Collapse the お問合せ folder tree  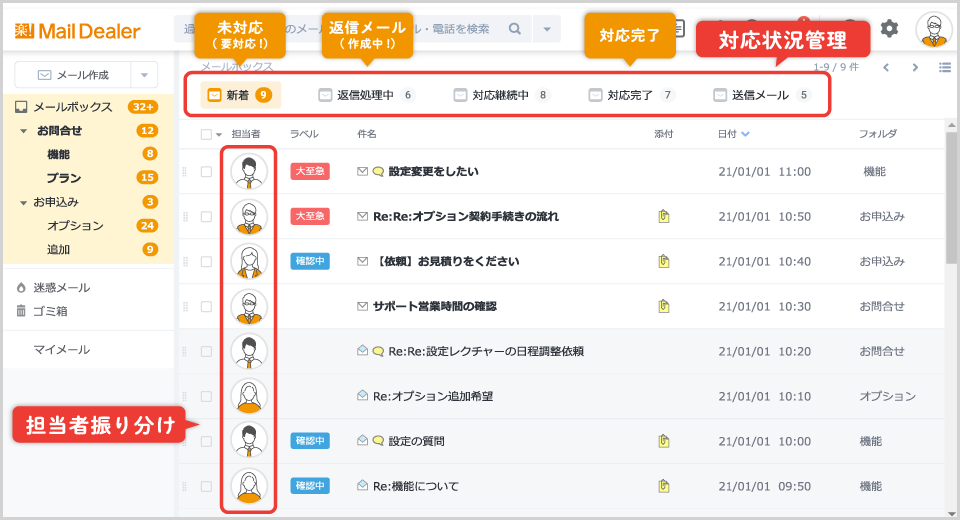[23, 131]
